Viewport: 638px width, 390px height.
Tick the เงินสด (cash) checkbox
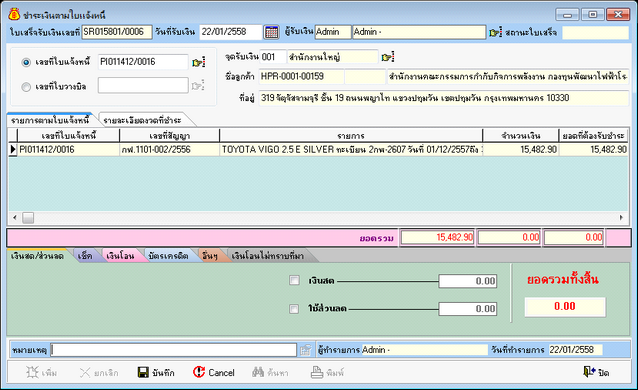tap(294, 280)
